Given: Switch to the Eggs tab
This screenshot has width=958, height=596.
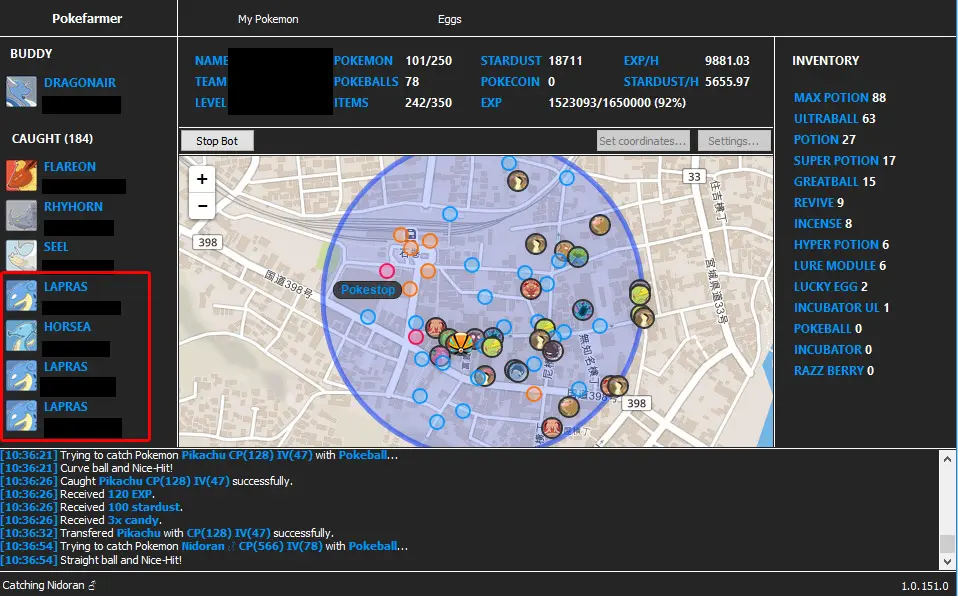Looking at the screenshot, I should click(450, 19).
